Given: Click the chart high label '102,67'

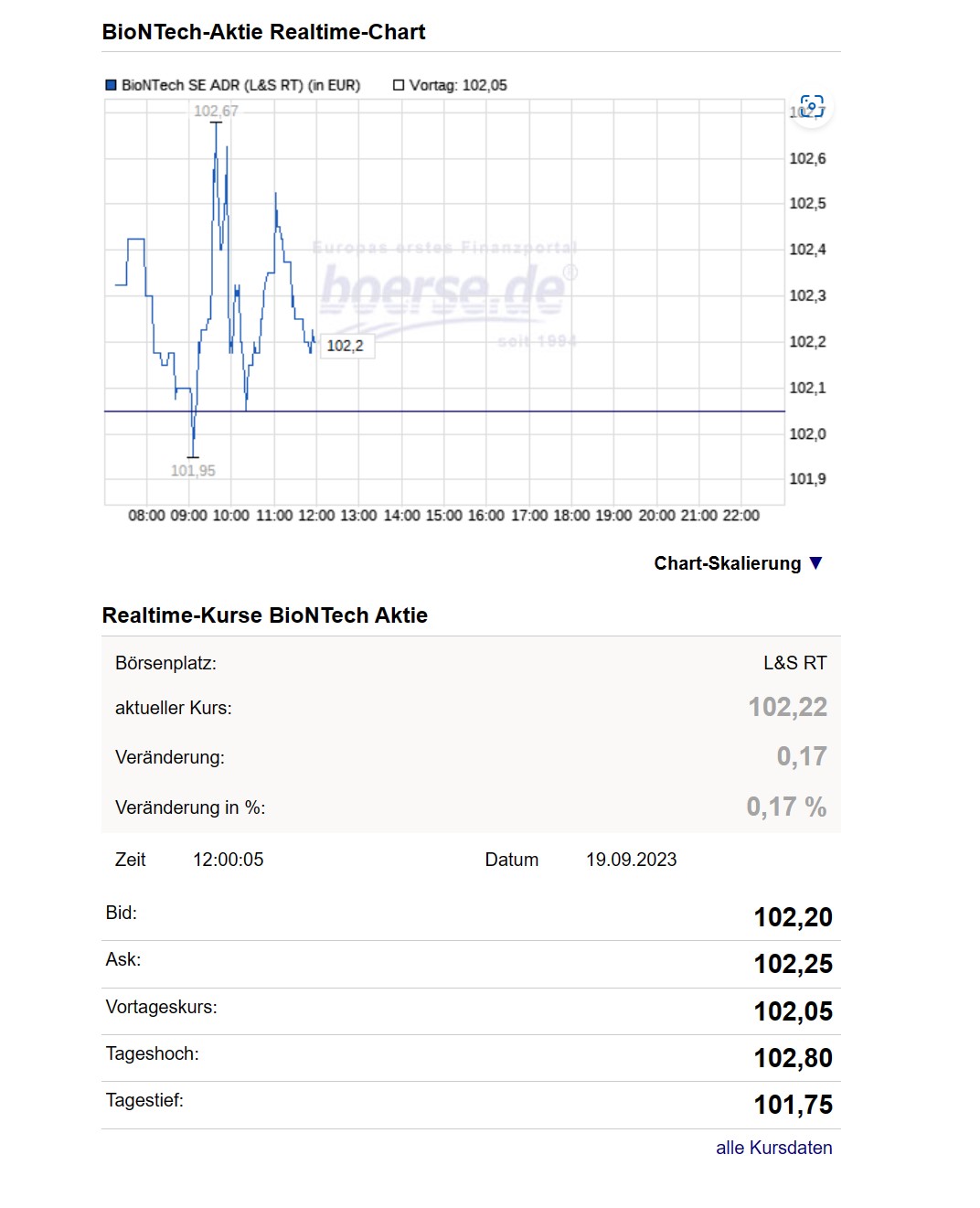Looking at the screenshot, I should 216,111.
